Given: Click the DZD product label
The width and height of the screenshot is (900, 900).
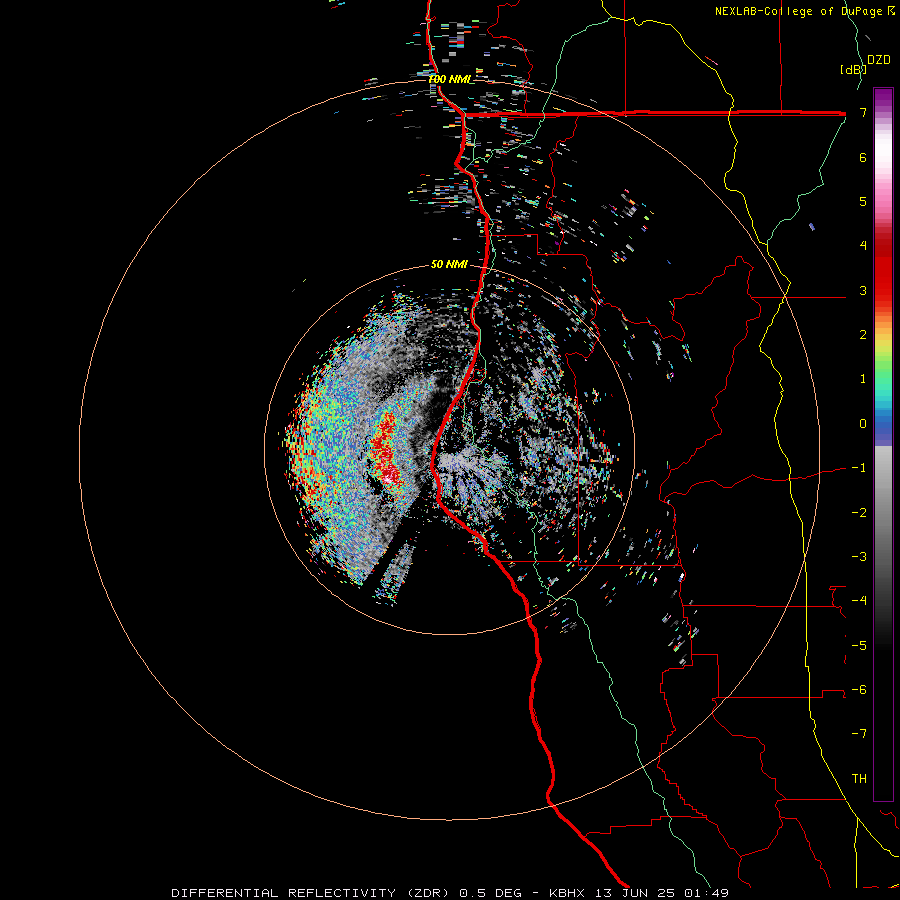Looking at the screenshot, I should [x=879, y=60].
